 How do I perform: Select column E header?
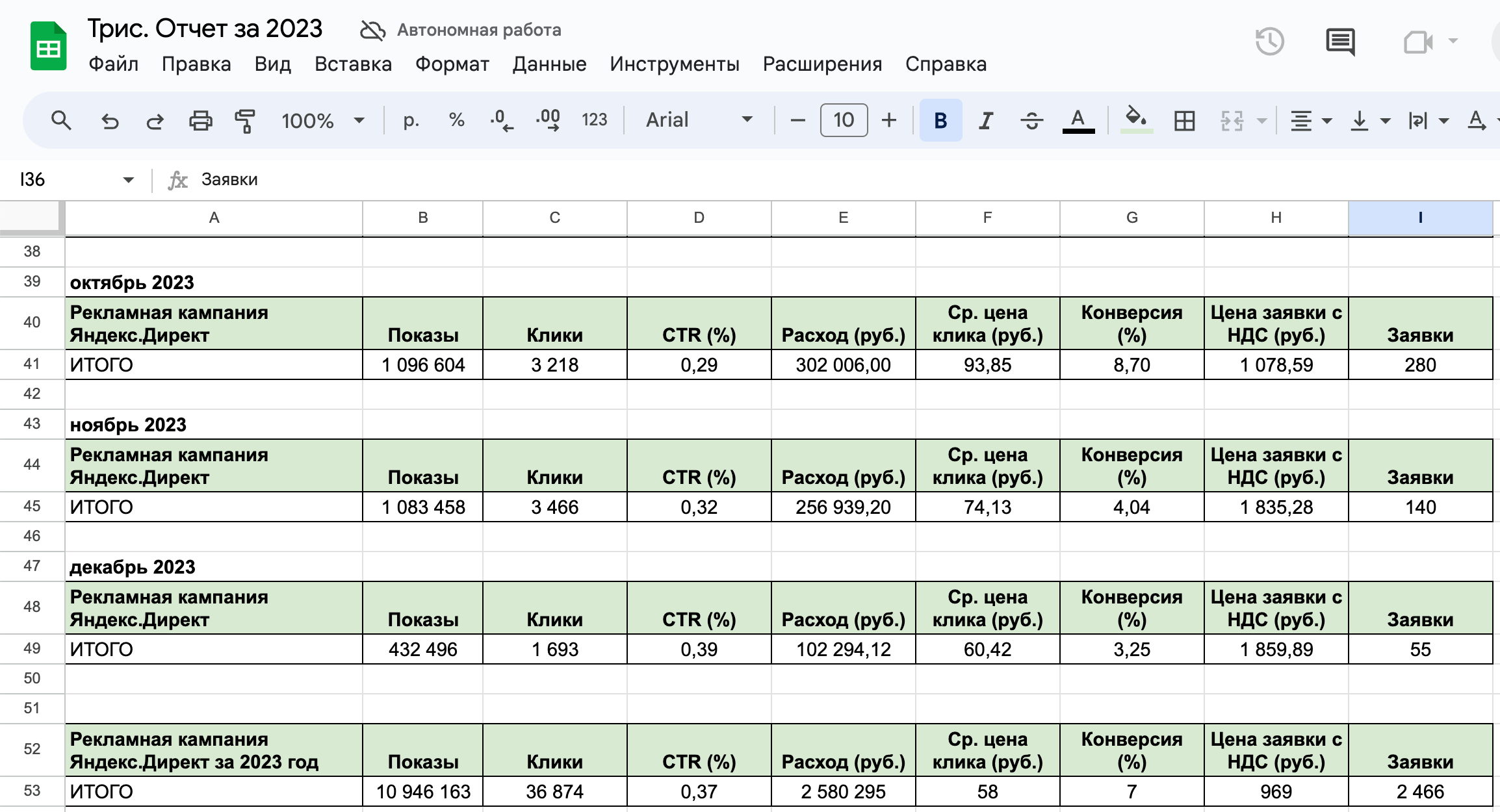[x=843, y=218]
